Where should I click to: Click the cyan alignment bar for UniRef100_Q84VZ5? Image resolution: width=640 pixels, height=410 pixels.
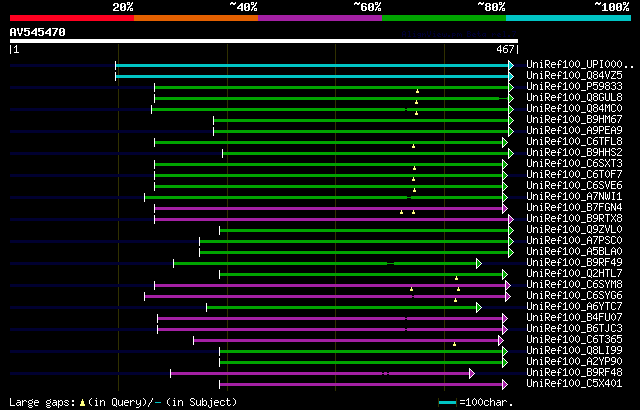click(313, 76)
